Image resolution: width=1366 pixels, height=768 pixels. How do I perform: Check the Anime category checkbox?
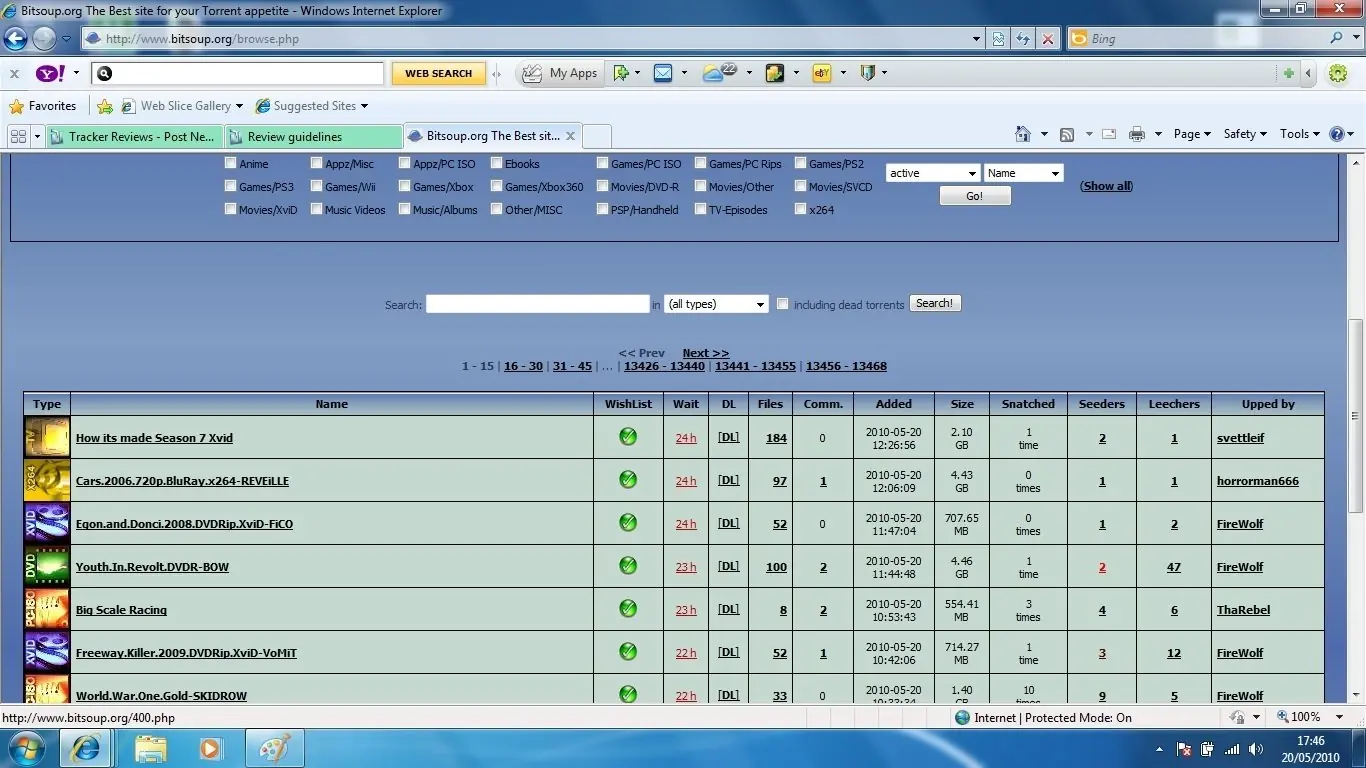tap(231, 163)
